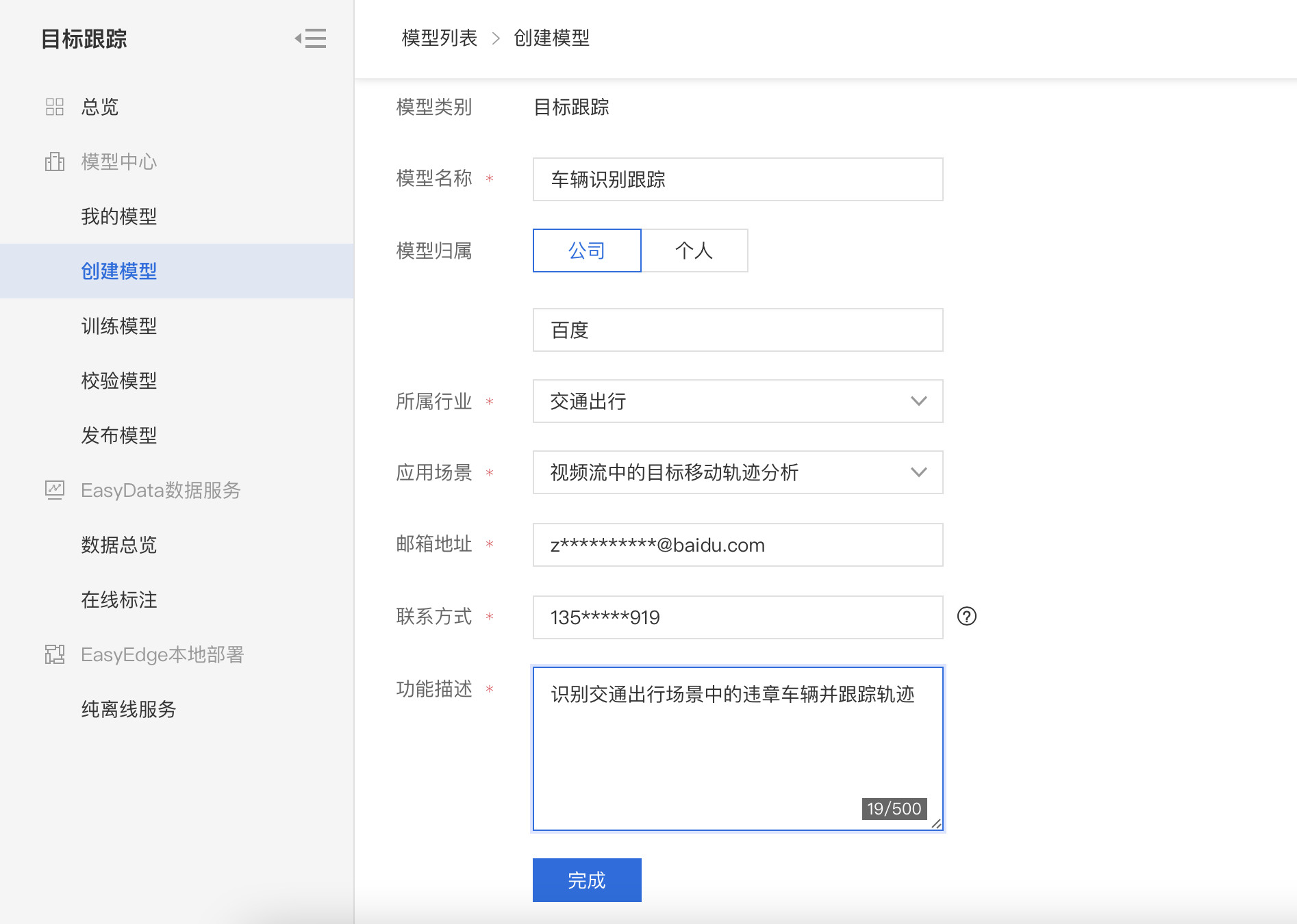Image resolution: width=1297 pixels, height=924 pixels.
Task: Click the 模型名称 input field
Action: pyautogui.click(x=738, y=179)
